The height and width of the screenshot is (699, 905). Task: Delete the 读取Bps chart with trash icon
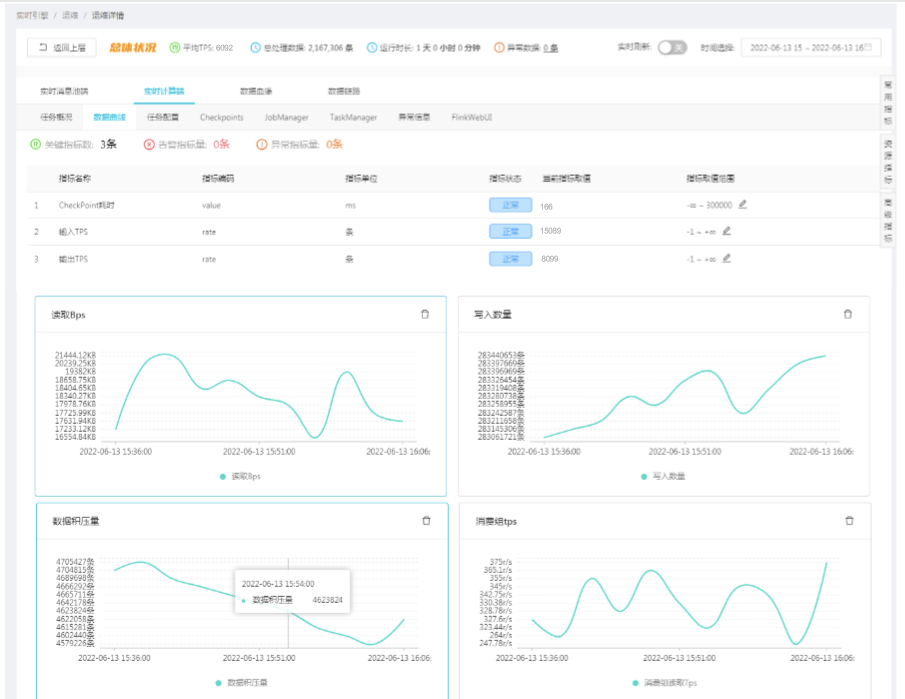click(x=425, y=314)
